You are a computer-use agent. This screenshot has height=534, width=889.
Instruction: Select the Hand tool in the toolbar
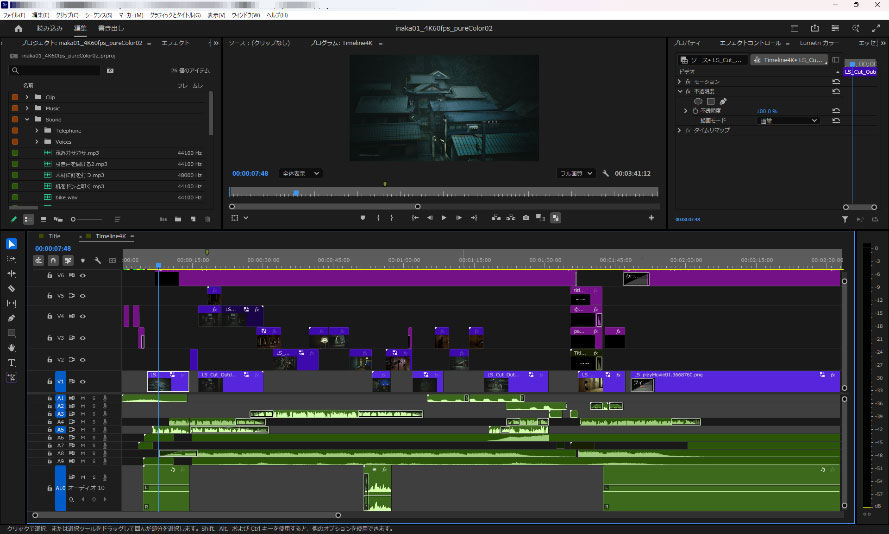coord(12,348)
